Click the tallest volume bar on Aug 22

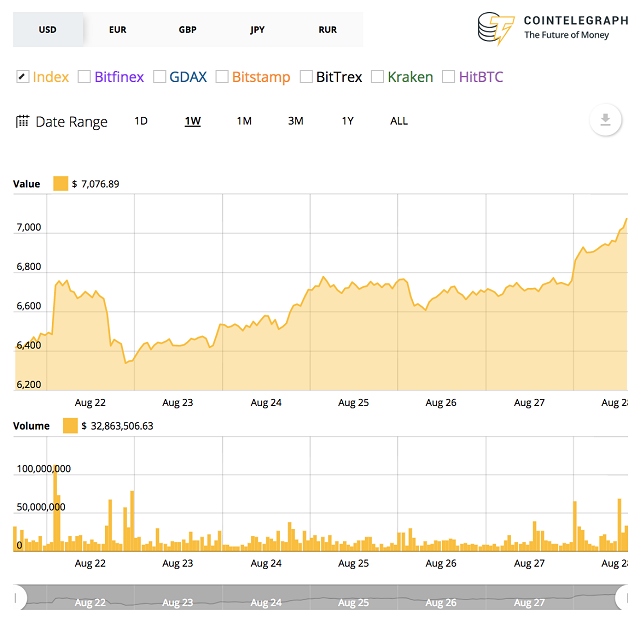(55, 508)
